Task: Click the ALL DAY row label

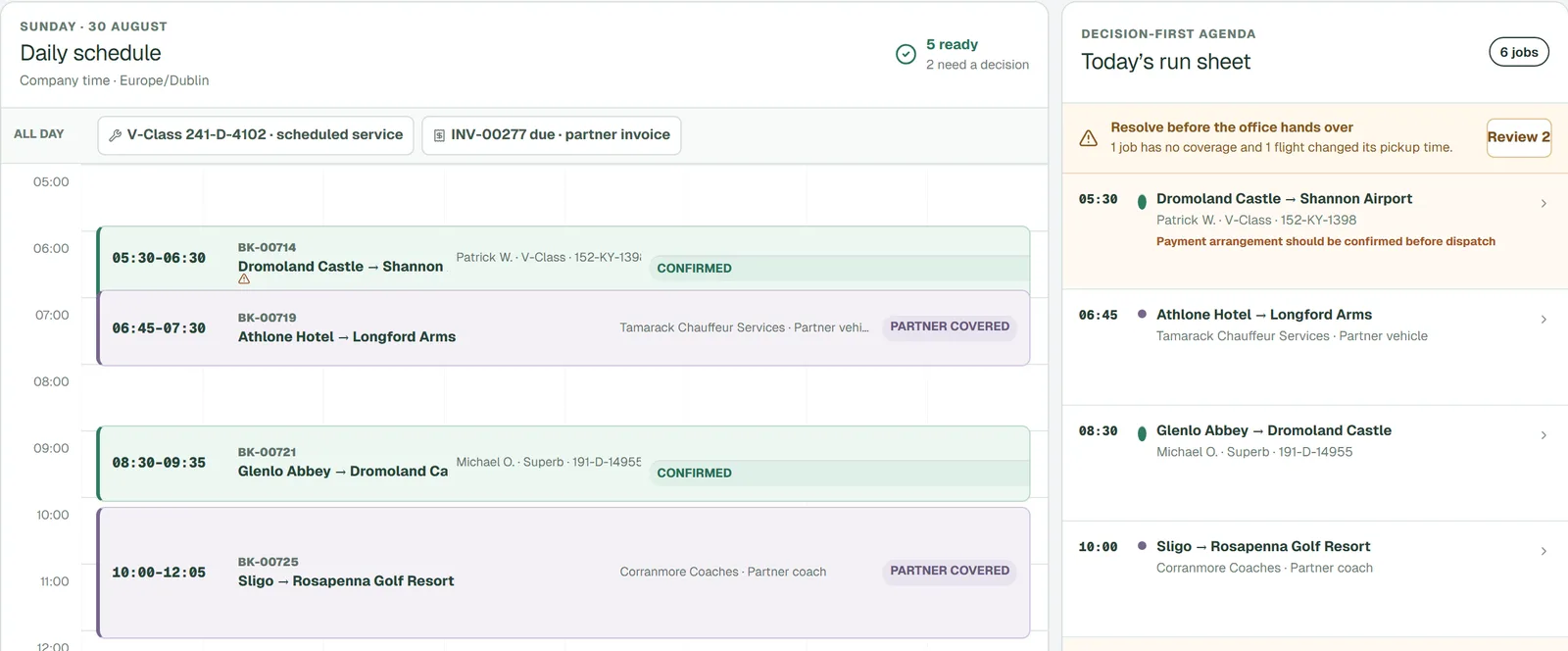Action: pyautogui.click(x=39, y=134)
